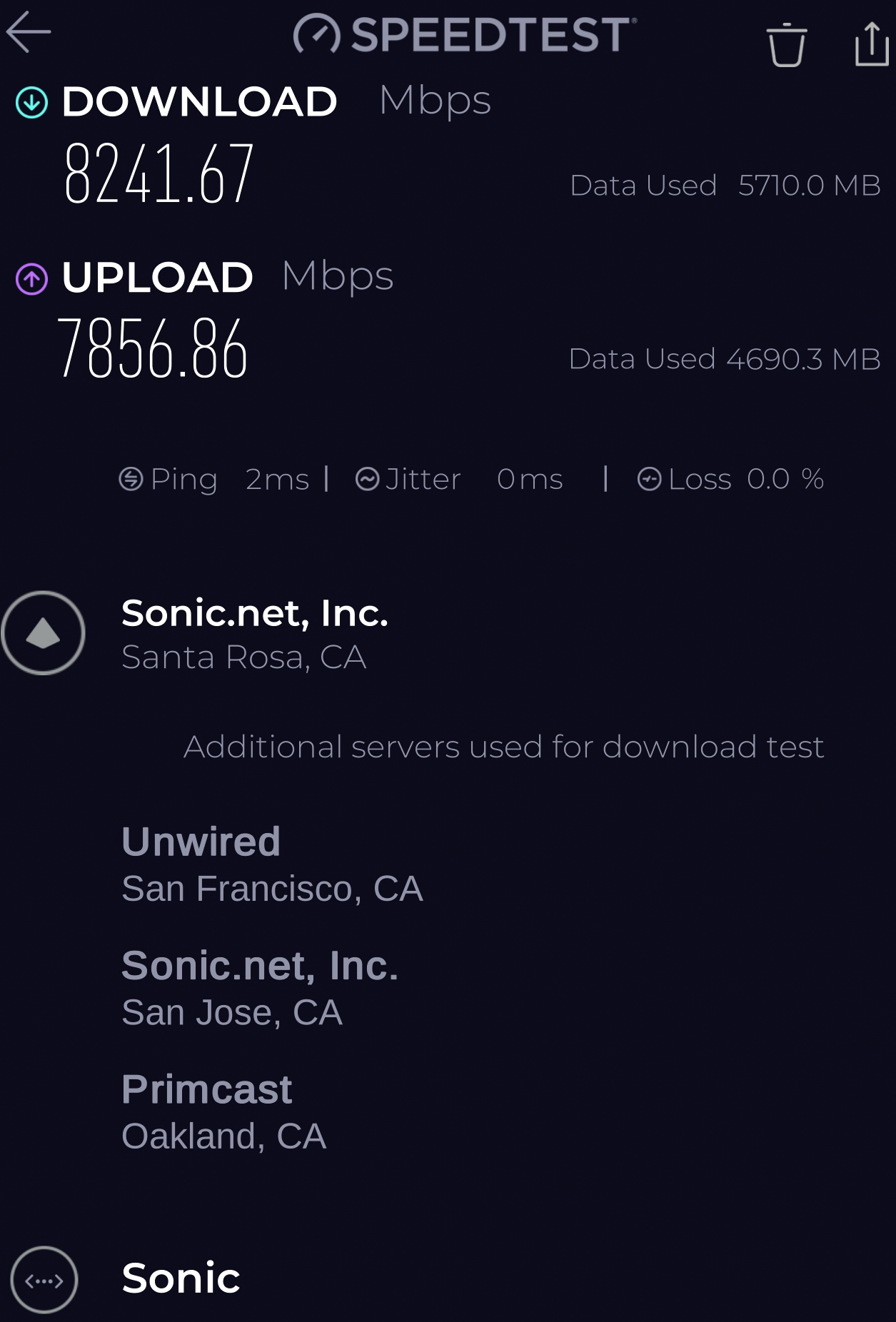896x1322 pixels.
Task: Tap the Sonic.net server pyramid icon
Action: [x=43, y=632]
